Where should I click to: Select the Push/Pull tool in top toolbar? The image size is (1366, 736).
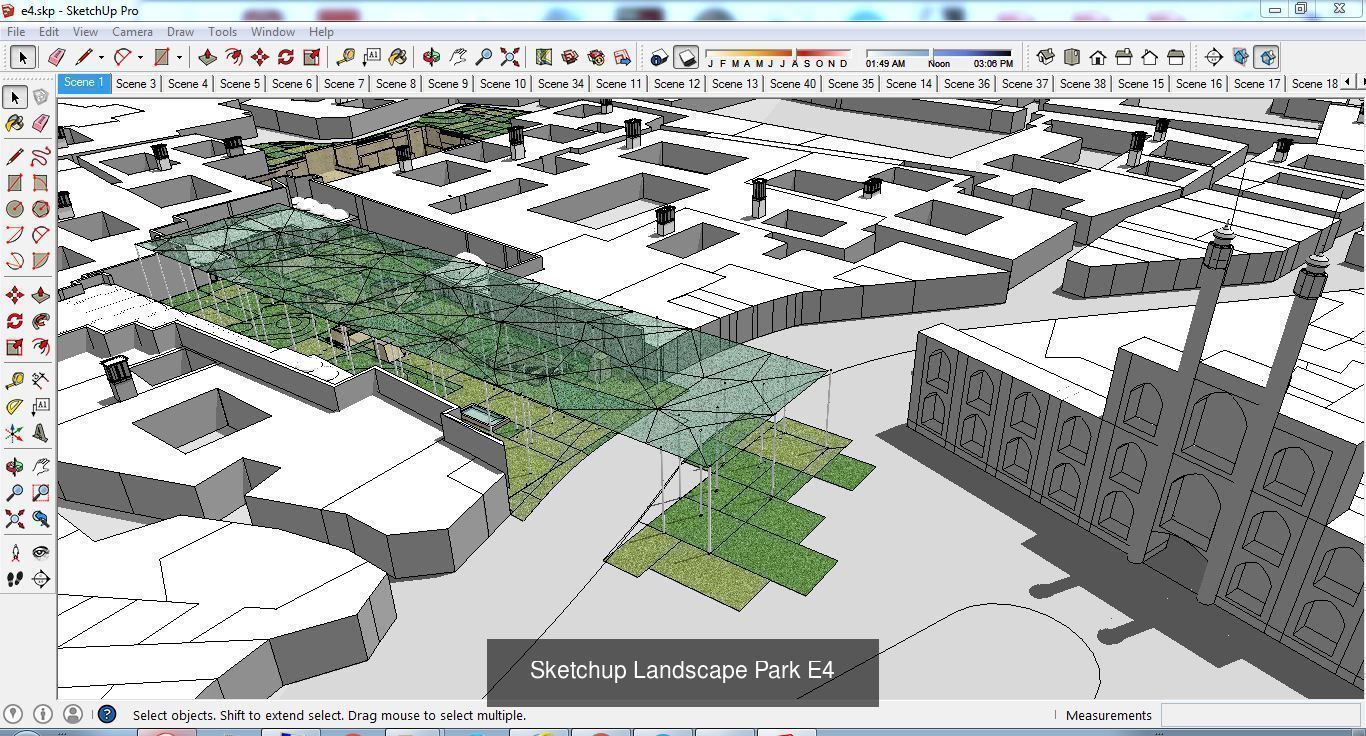coord(208,57)
